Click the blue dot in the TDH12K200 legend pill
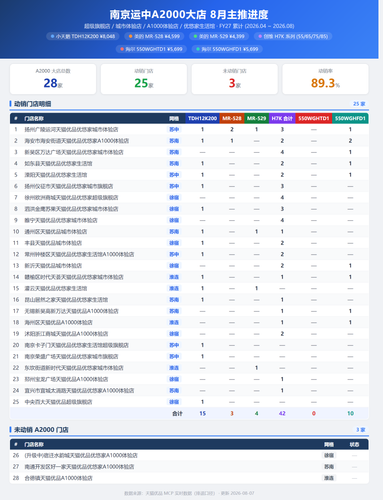This screenshot has width=383, height=500. pyautogui.click(x=52, y=36)
